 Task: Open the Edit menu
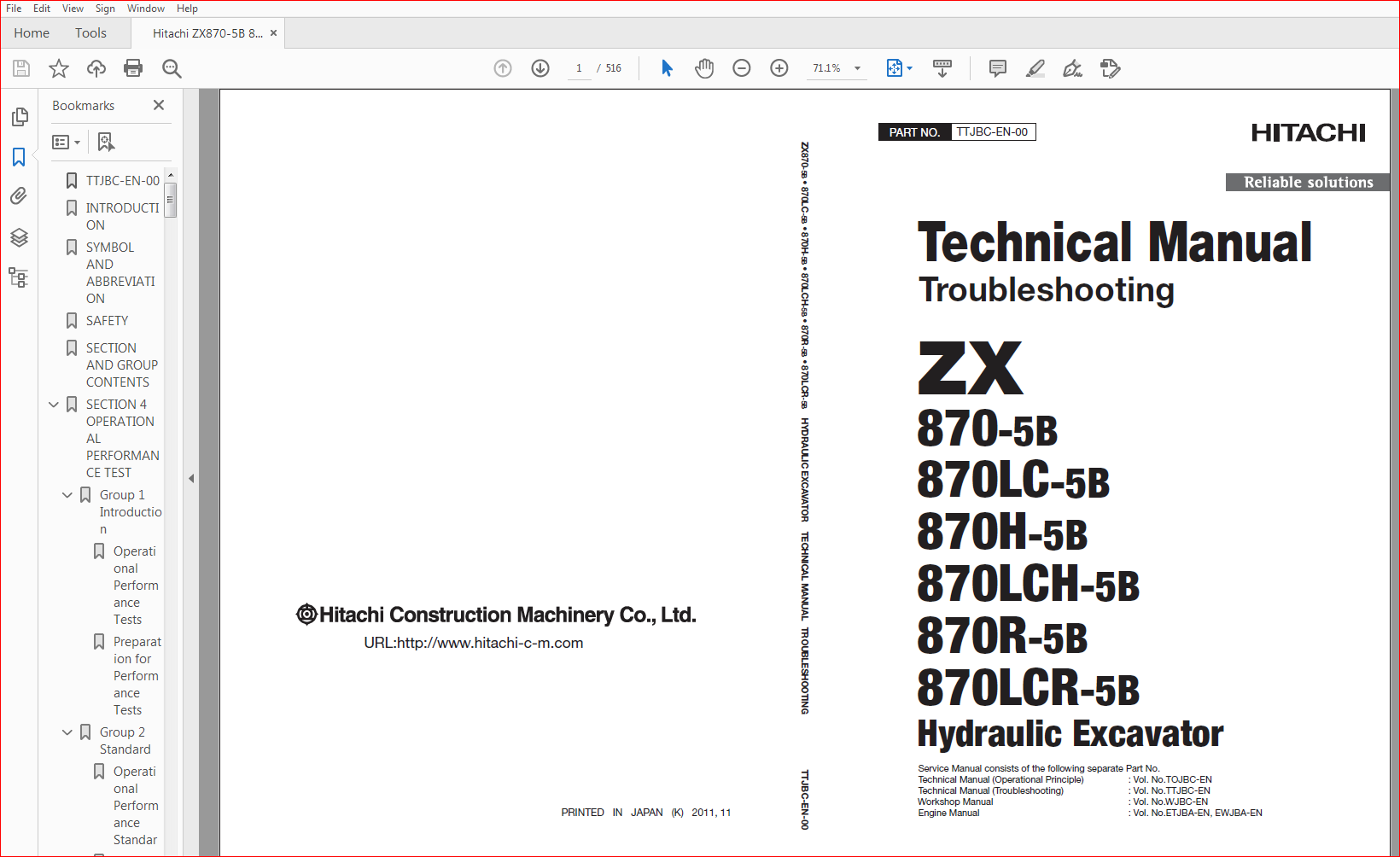[x=42, y=9]
